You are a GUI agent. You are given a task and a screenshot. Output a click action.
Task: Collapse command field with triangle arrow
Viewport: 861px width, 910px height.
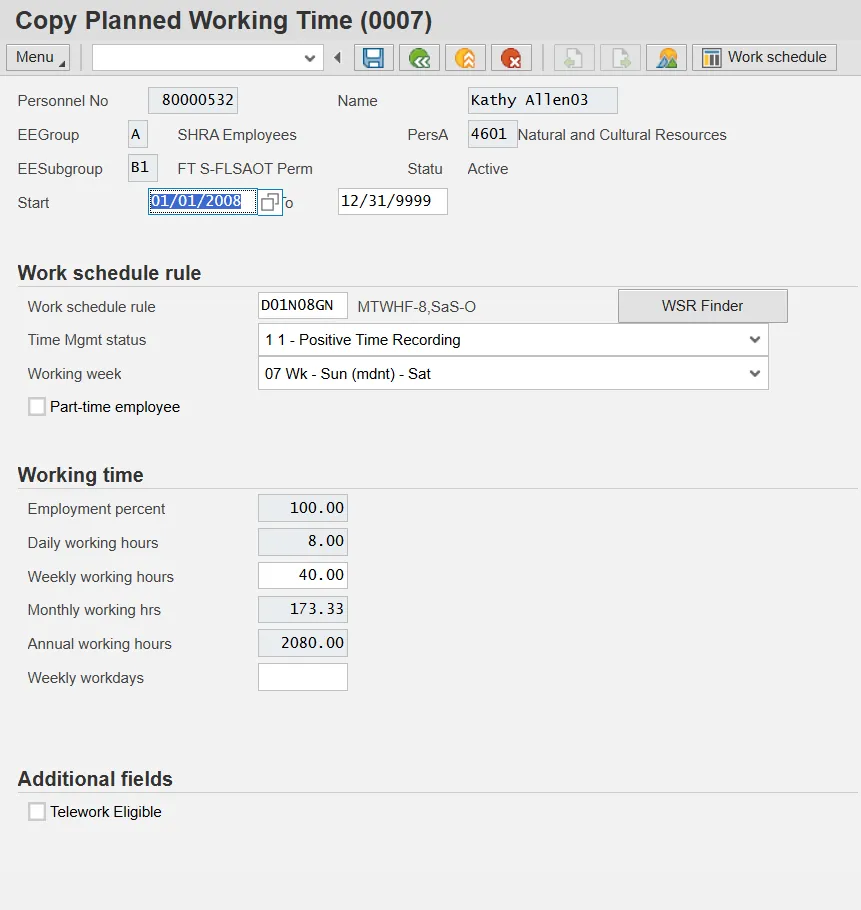[338, 57]
